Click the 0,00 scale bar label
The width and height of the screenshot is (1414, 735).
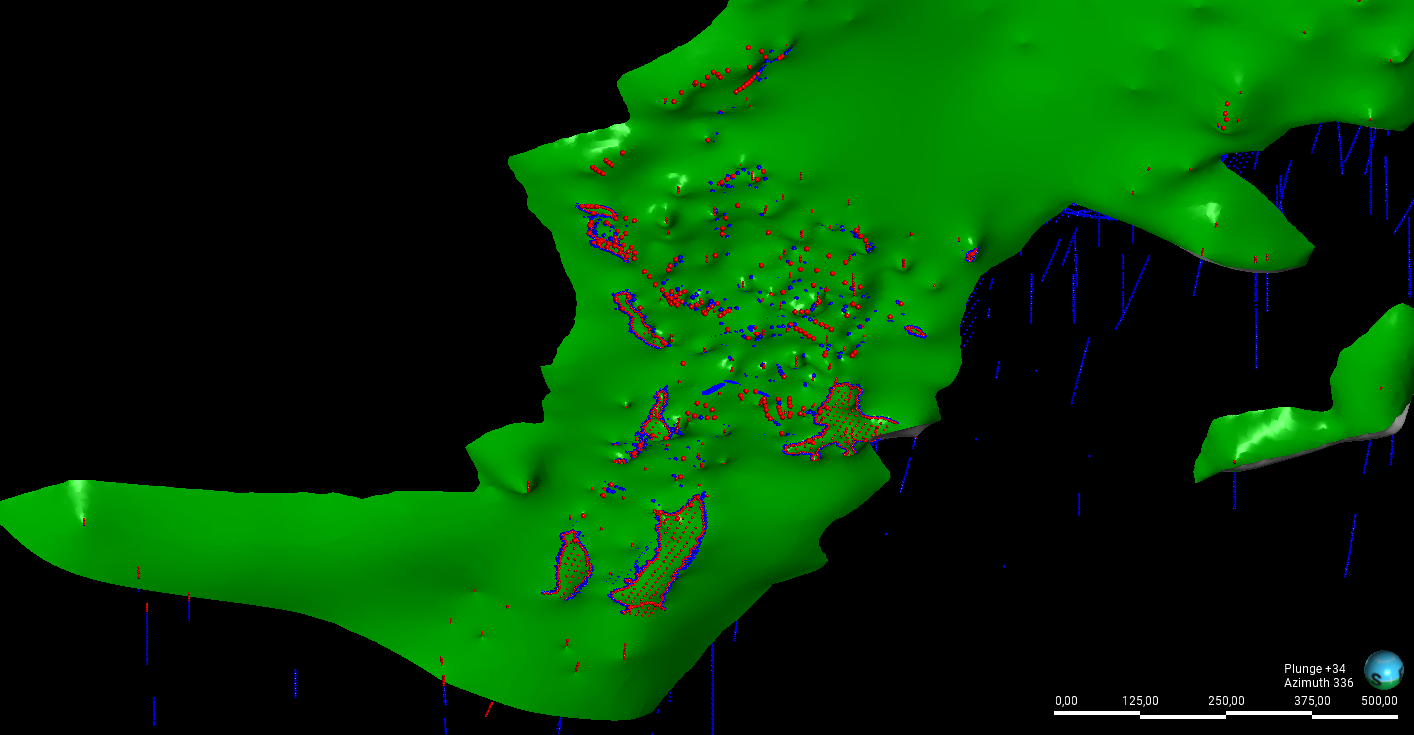point(1066,700)
